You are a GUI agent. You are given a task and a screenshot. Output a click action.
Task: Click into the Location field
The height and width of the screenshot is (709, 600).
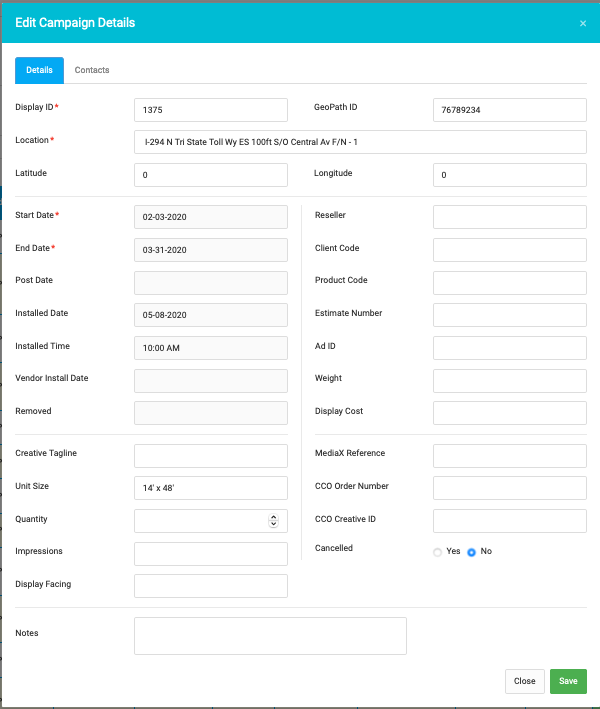click(360, 142)
